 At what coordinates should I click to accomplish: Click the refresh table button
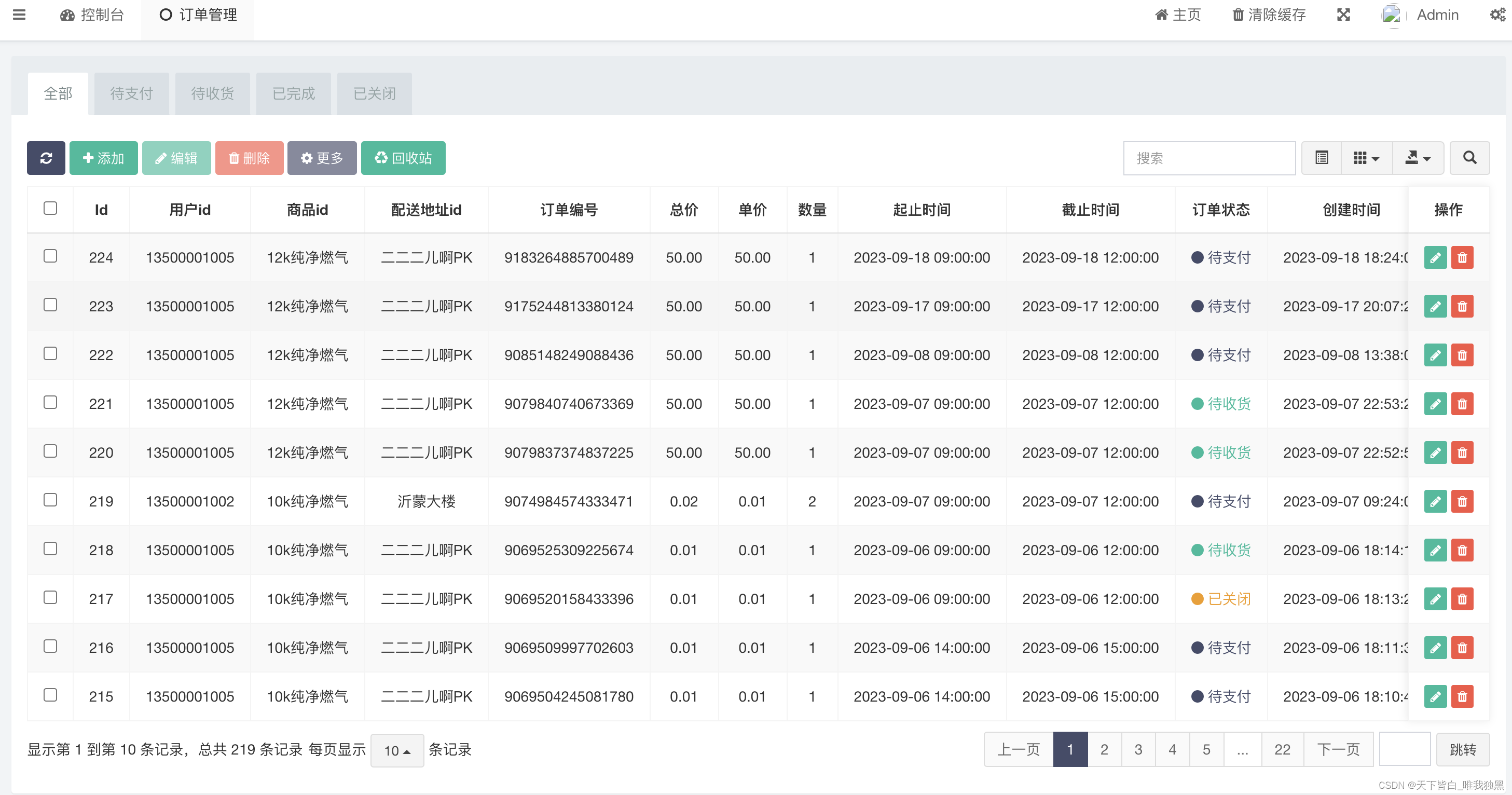coord(46,158)
